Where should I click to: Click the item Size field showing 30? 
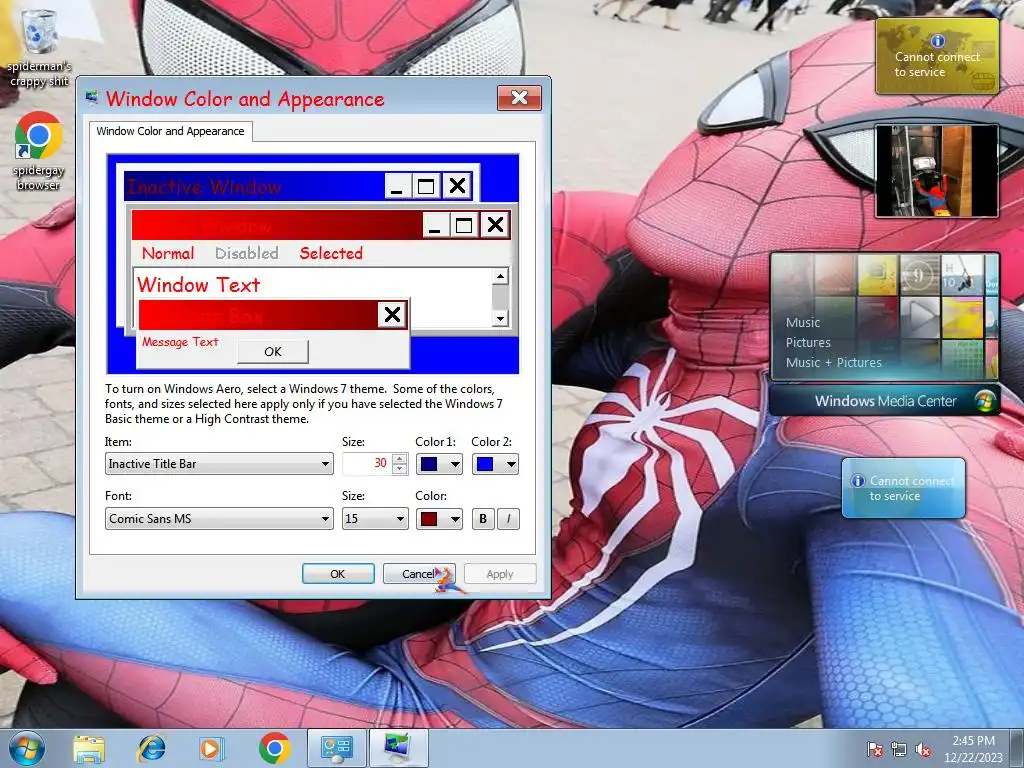click(x=366, y=464)
